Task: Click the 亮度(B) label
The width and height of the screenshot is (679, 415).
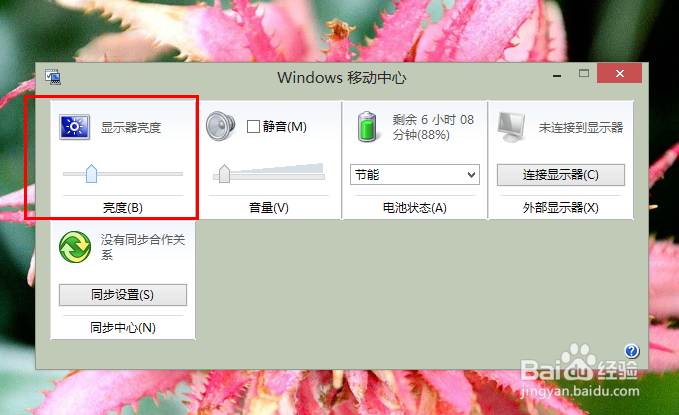Action: click(x=123, y=208)
